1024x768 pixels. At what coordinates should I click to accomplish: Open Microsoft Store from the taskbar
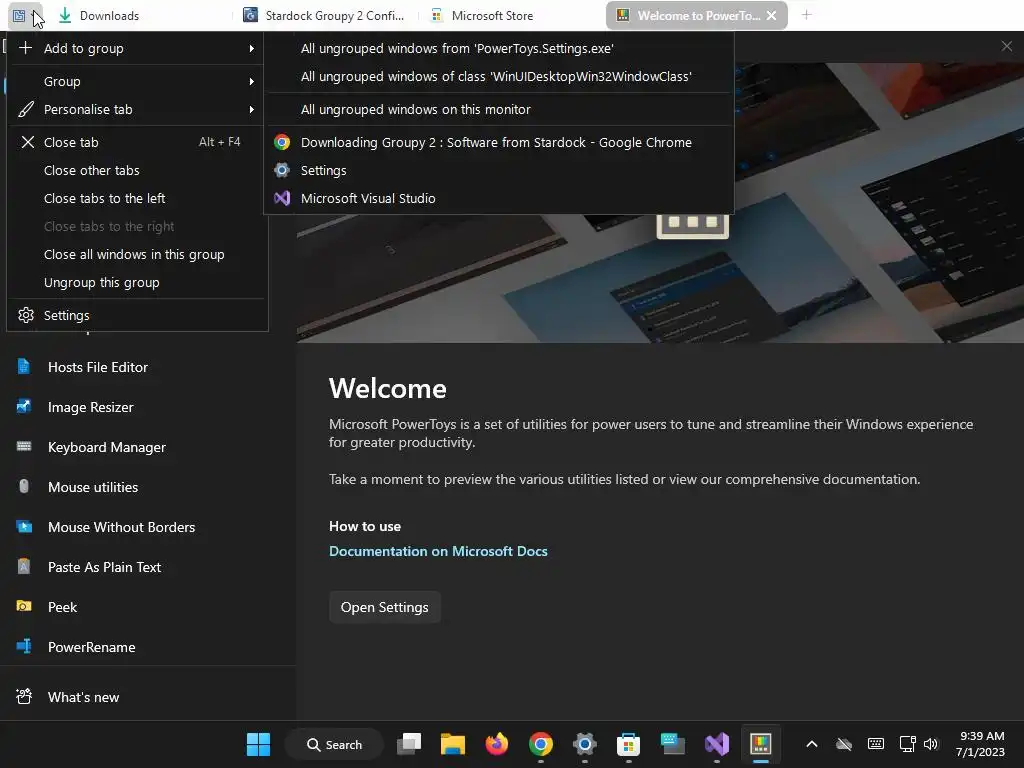[628, 744]
